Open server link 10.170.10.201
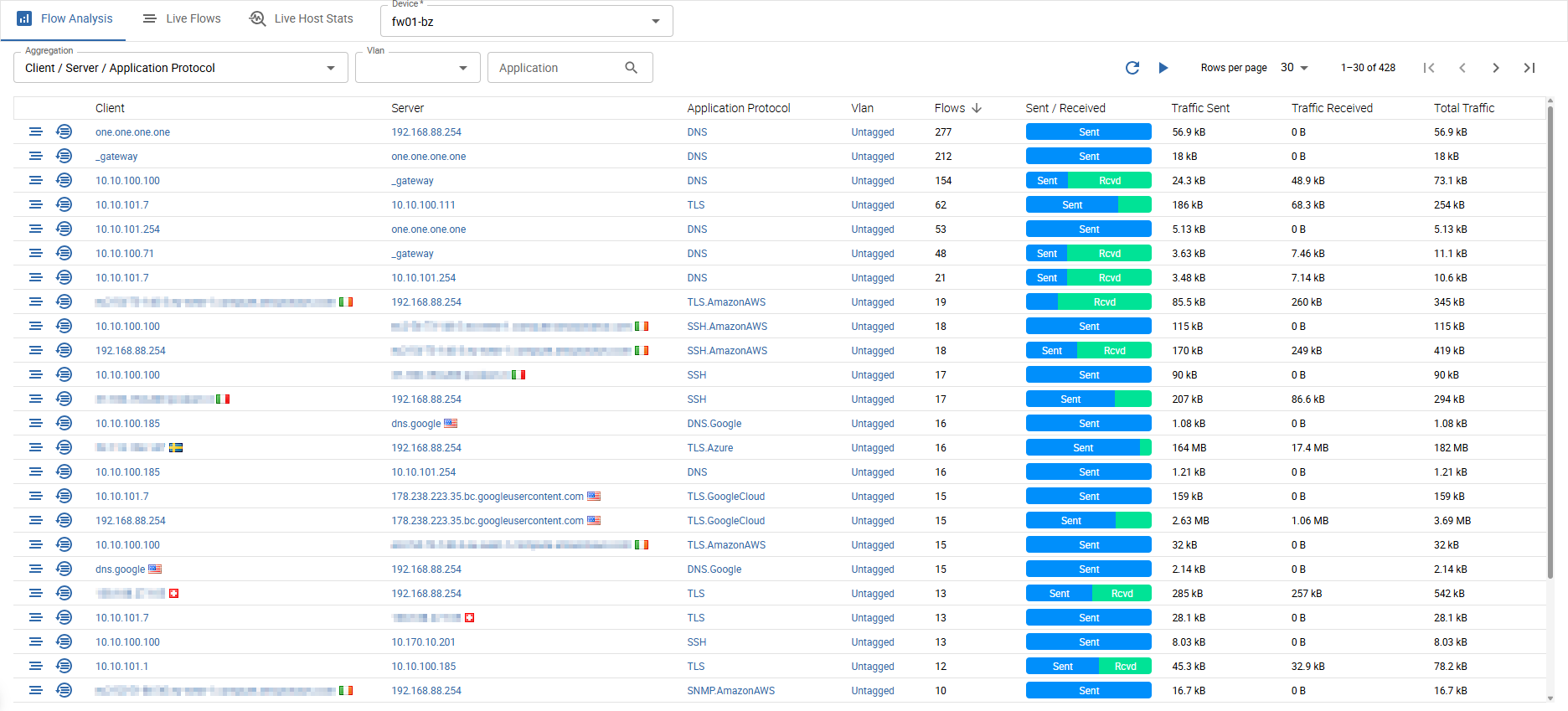The image size is (1568, 711). pos(423,642)
